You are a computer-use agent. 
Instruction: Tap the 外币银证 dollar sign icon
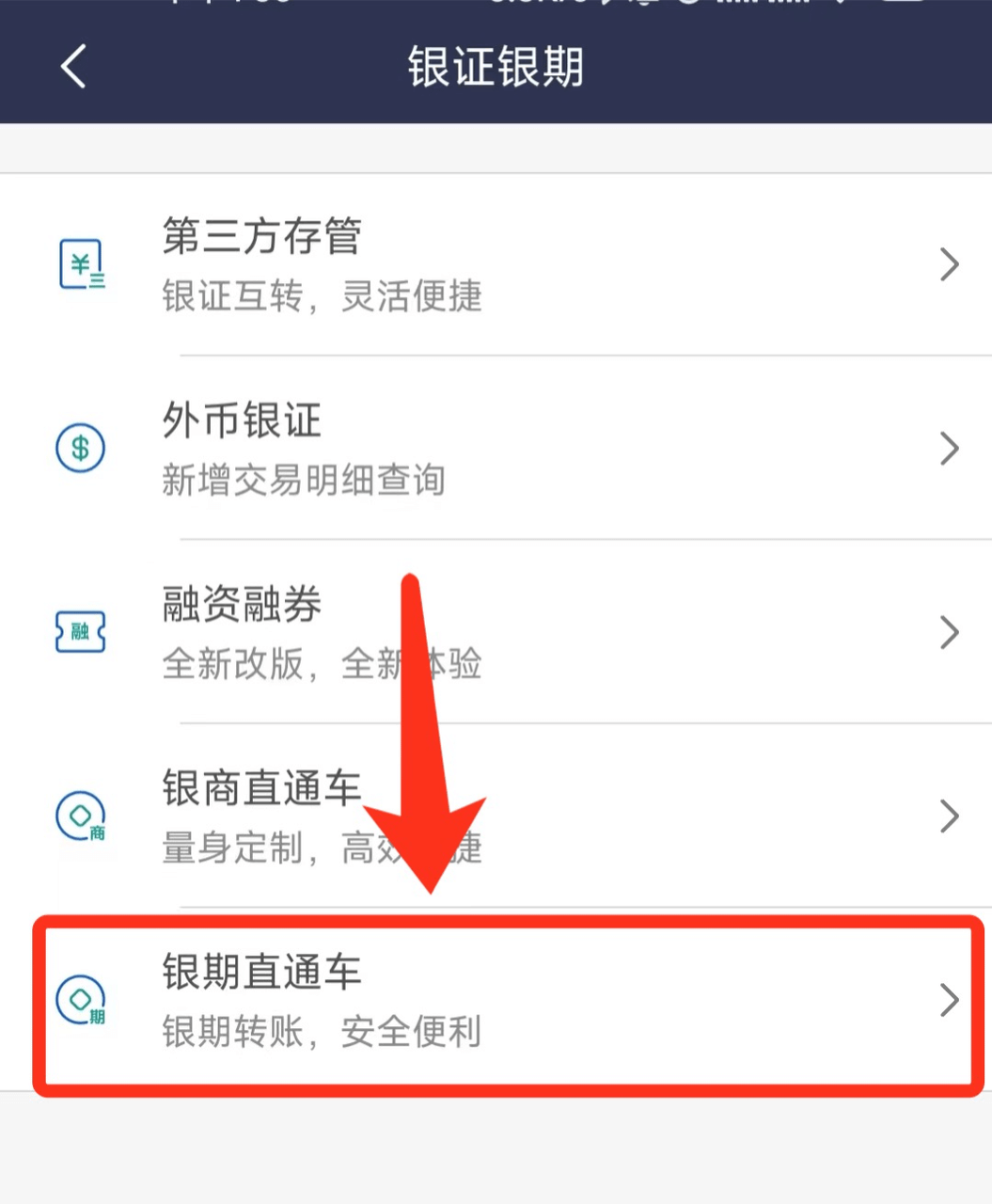[81, 449]
